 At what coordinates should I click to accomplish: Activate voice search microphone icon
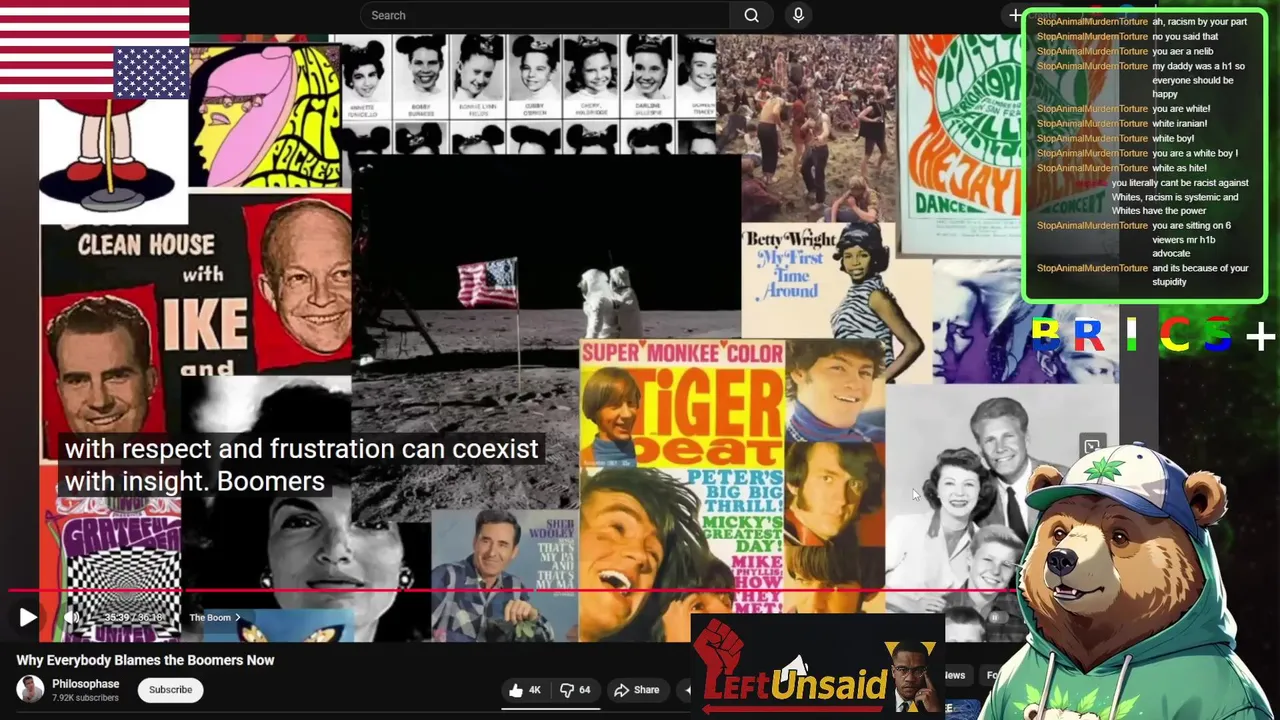(x=798, y=15)
